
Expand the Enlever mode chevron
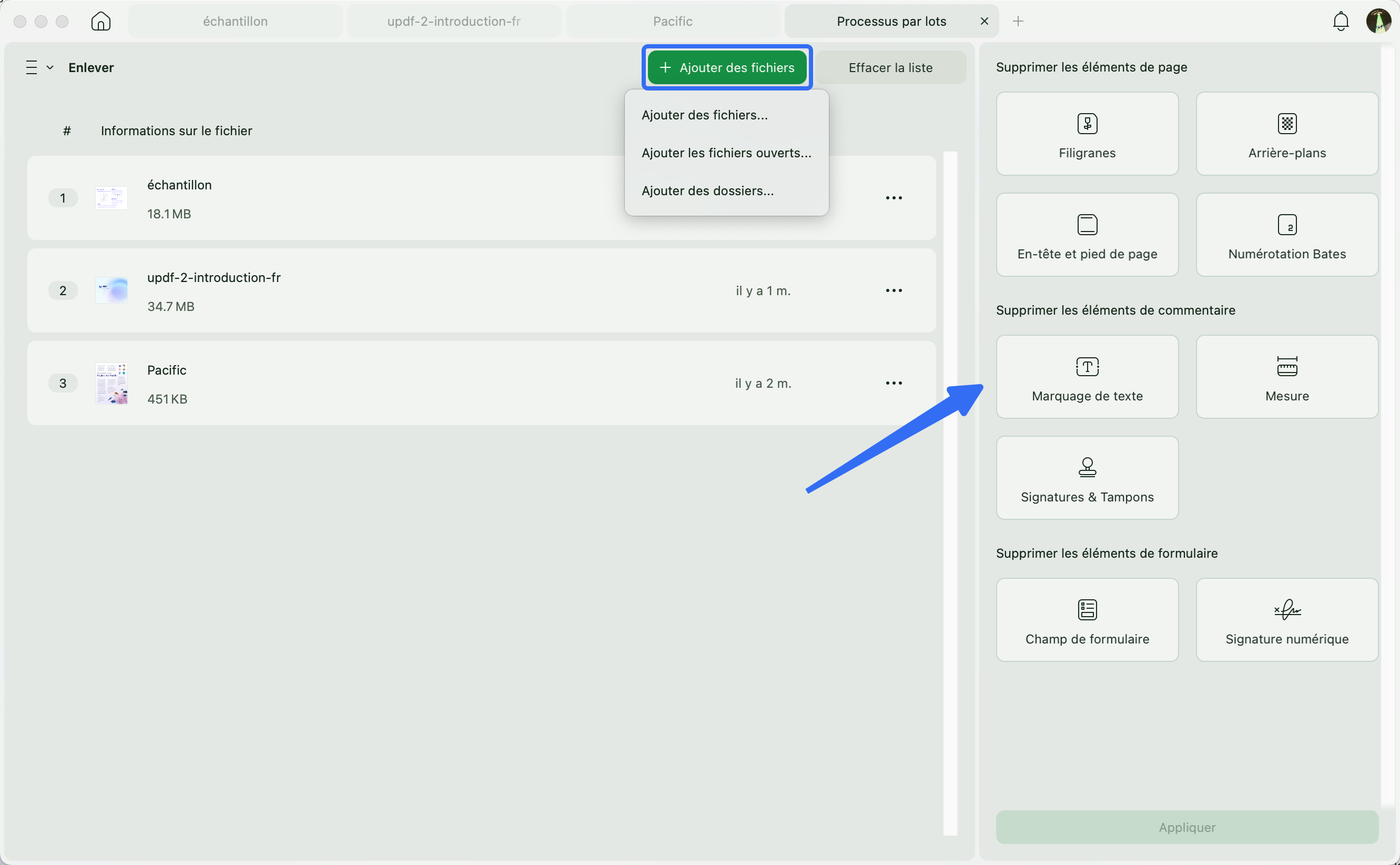(50, 67)
